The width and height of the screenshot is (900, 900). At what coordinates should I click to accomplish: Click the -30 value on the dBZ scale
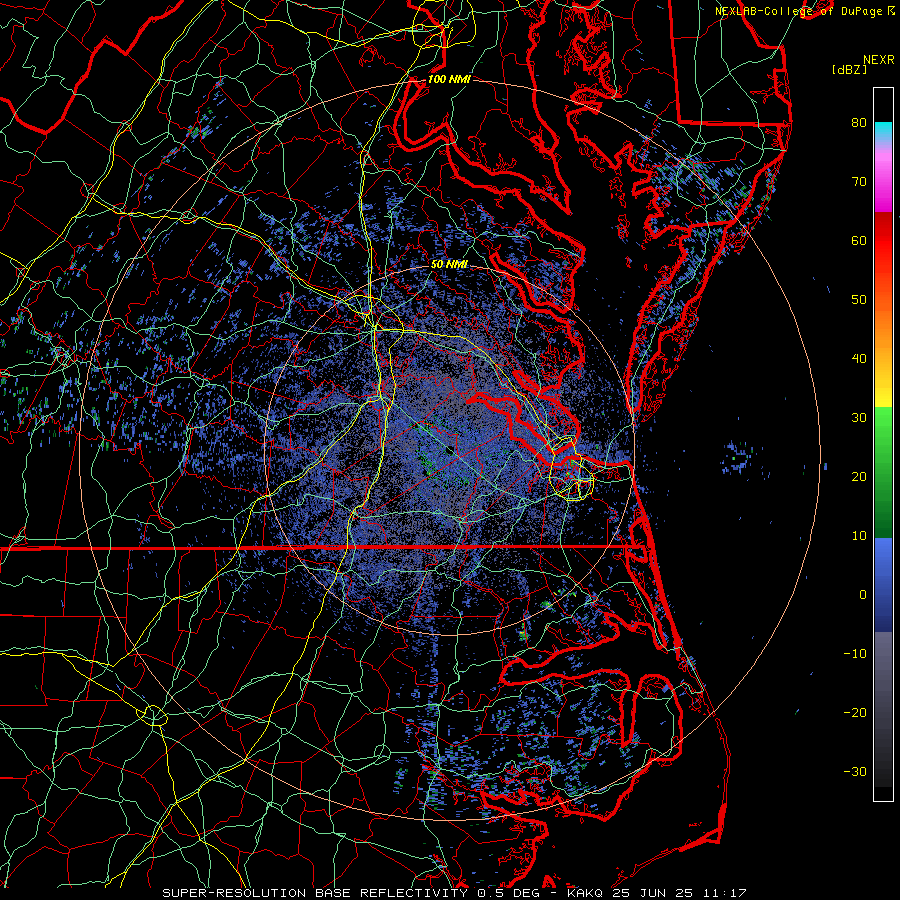(855, 772)
